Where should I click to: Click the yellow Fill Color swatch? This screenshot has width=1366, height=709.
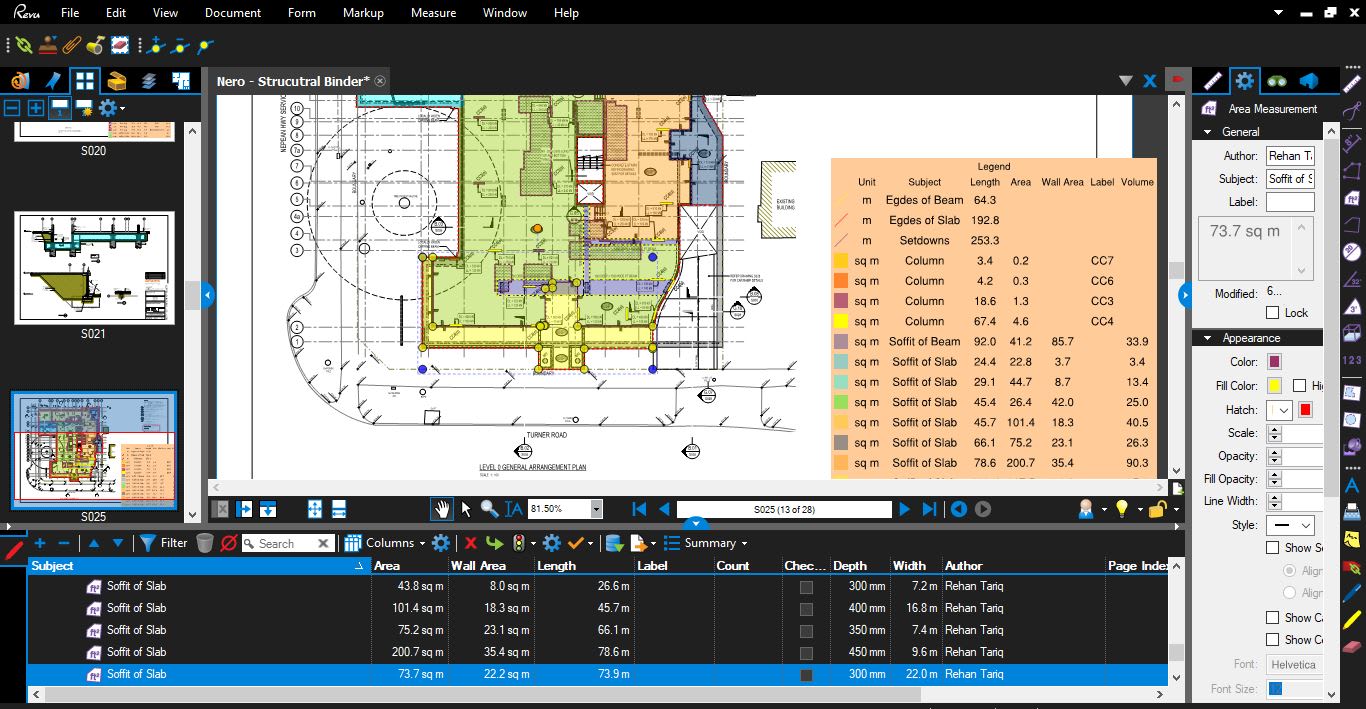click(1275, 386)
